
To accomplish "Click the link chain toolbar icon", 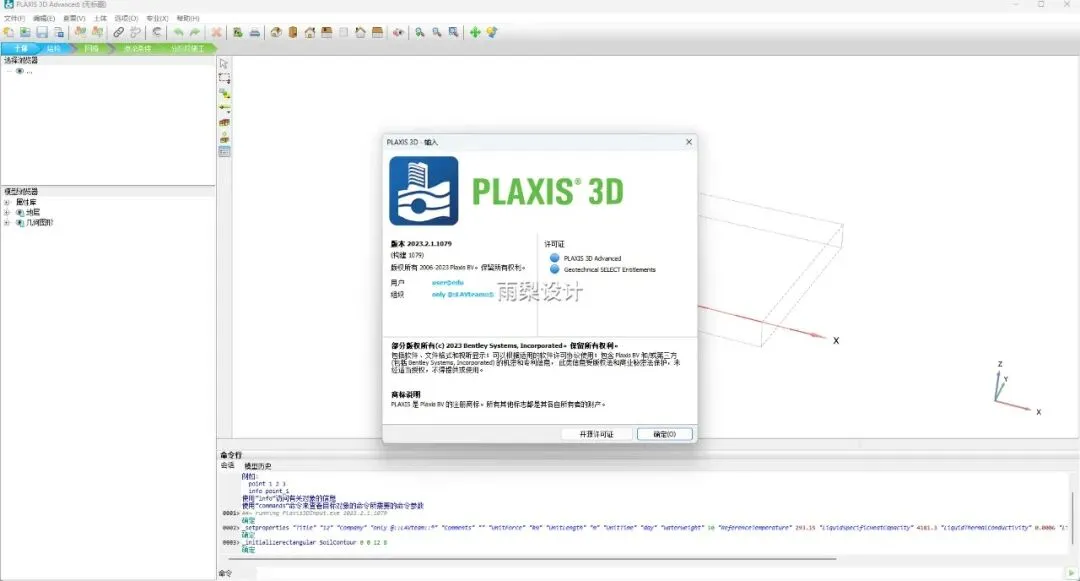I will pyautogui.click(x=118, y=32).
